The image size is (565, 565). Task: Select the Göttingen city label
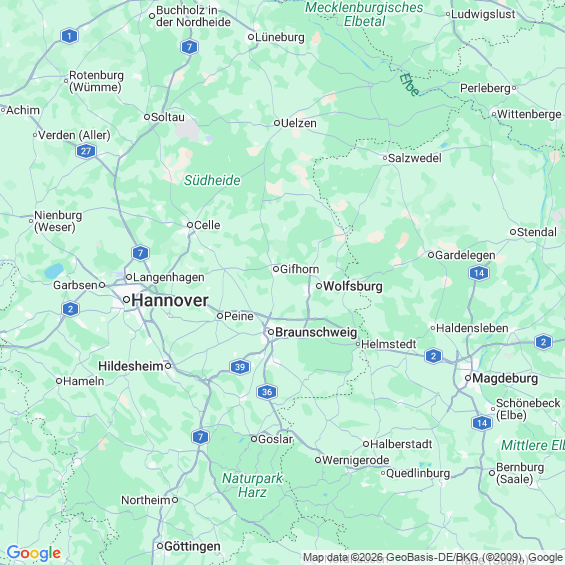click(192, 546)
